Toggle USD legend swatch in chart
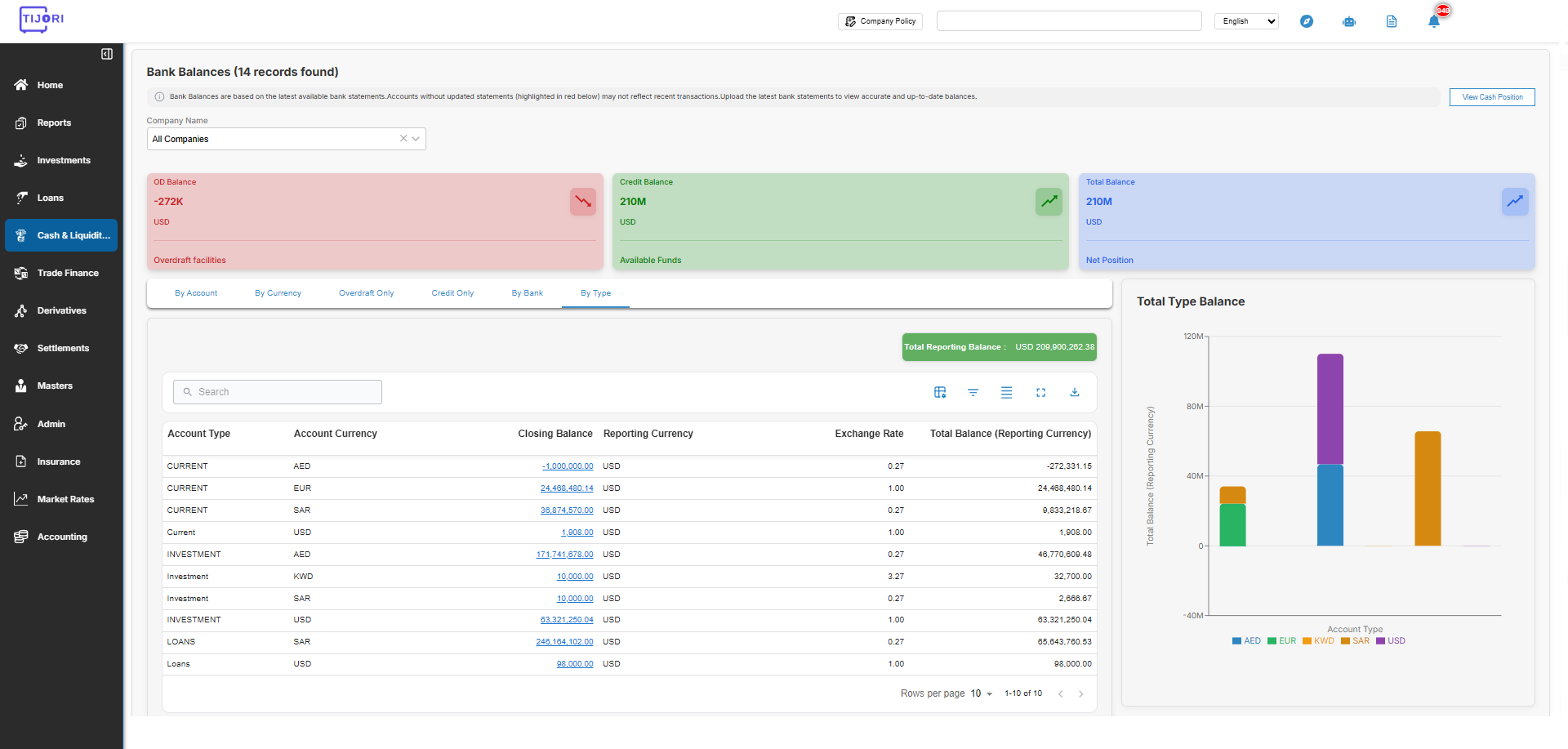Screen dimensions: 1568x749 point(1380,641)
